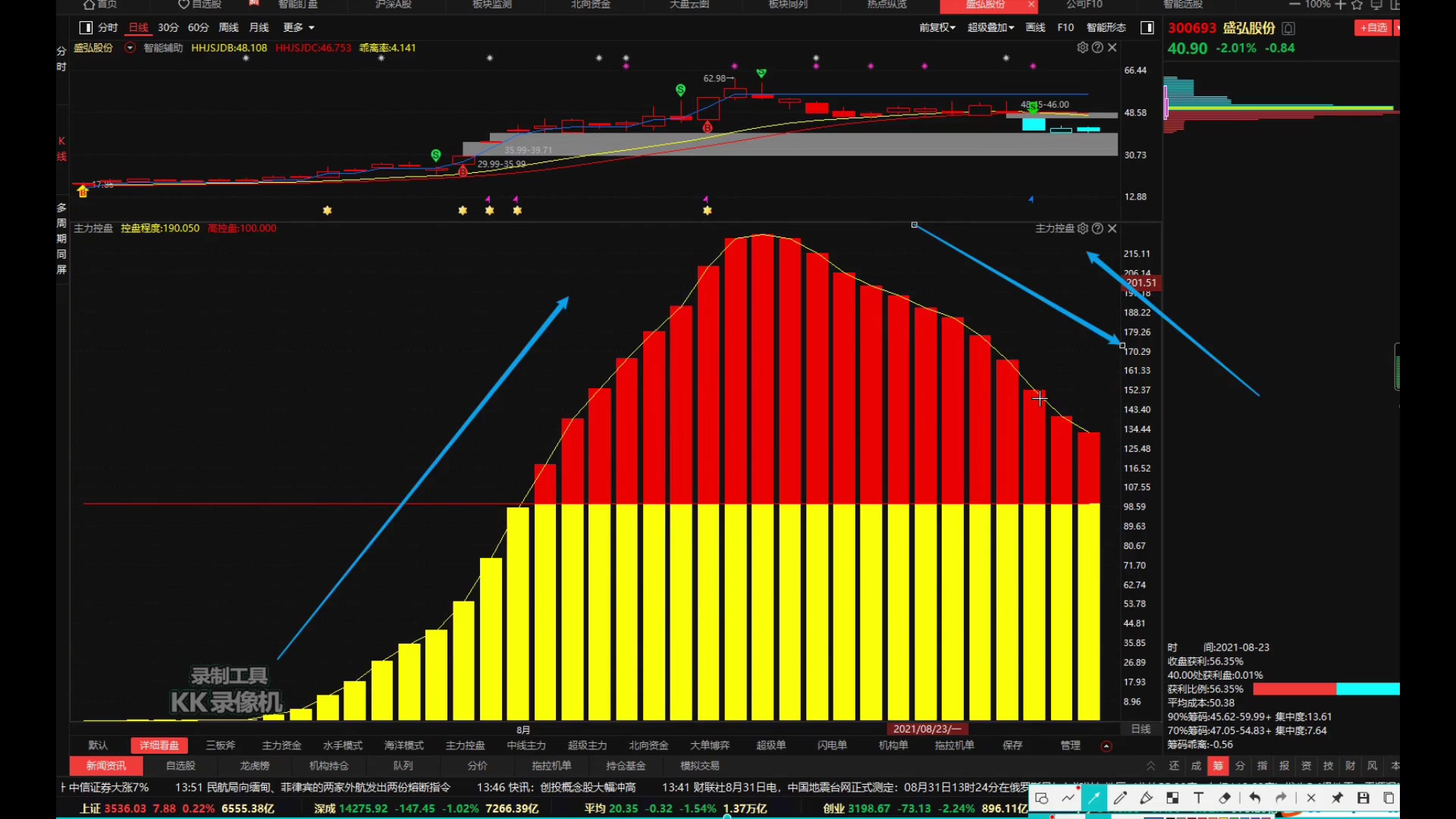Open 主力控盘 indicator settings gear
Screen dimensions: 1456x819
pos(1083,228)
